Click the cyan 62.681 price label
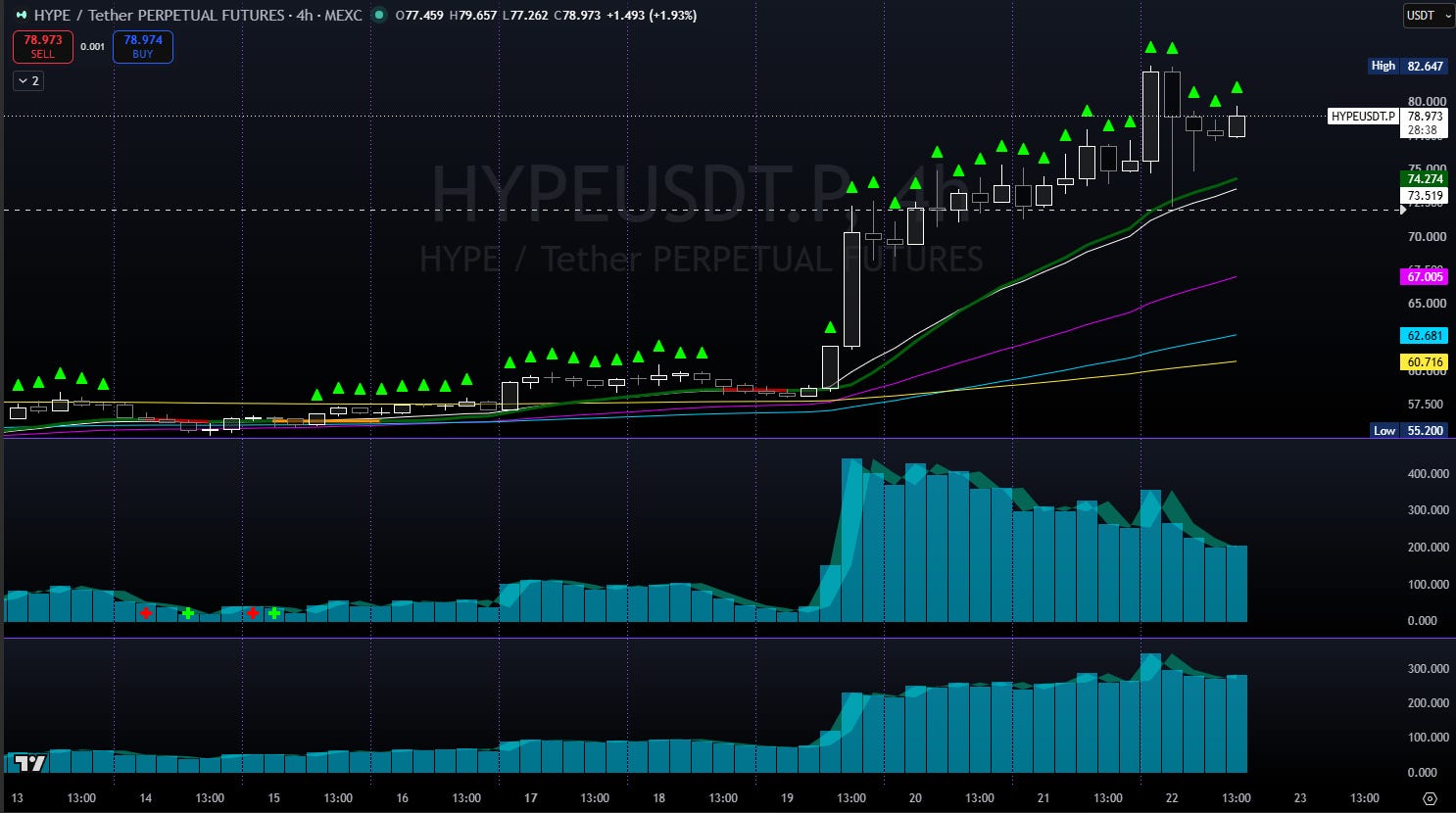This screenshot has width=1456, height=813. [1426, 336]
